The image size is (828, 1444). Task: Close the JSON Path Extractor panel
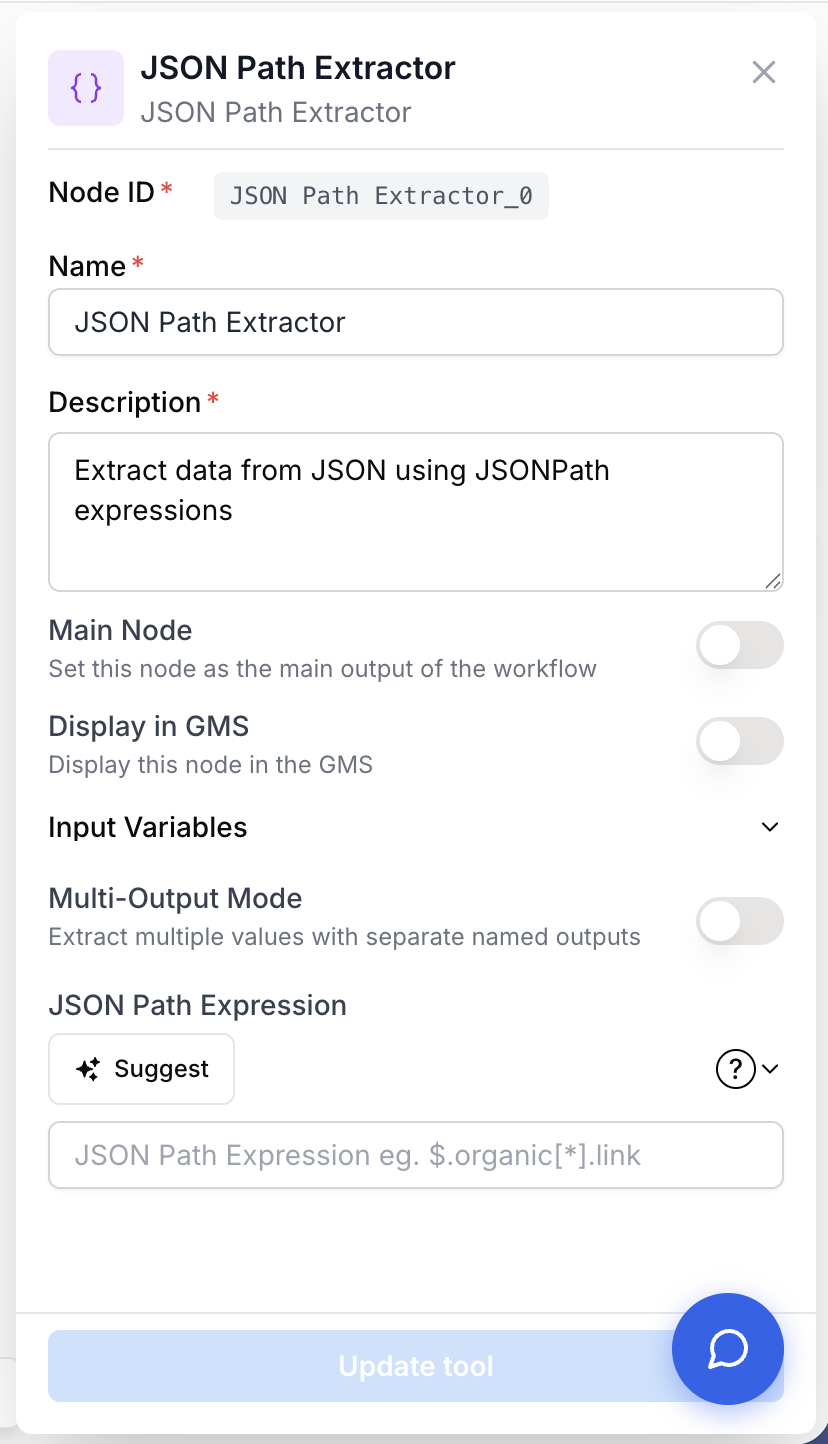coord(764,72)
